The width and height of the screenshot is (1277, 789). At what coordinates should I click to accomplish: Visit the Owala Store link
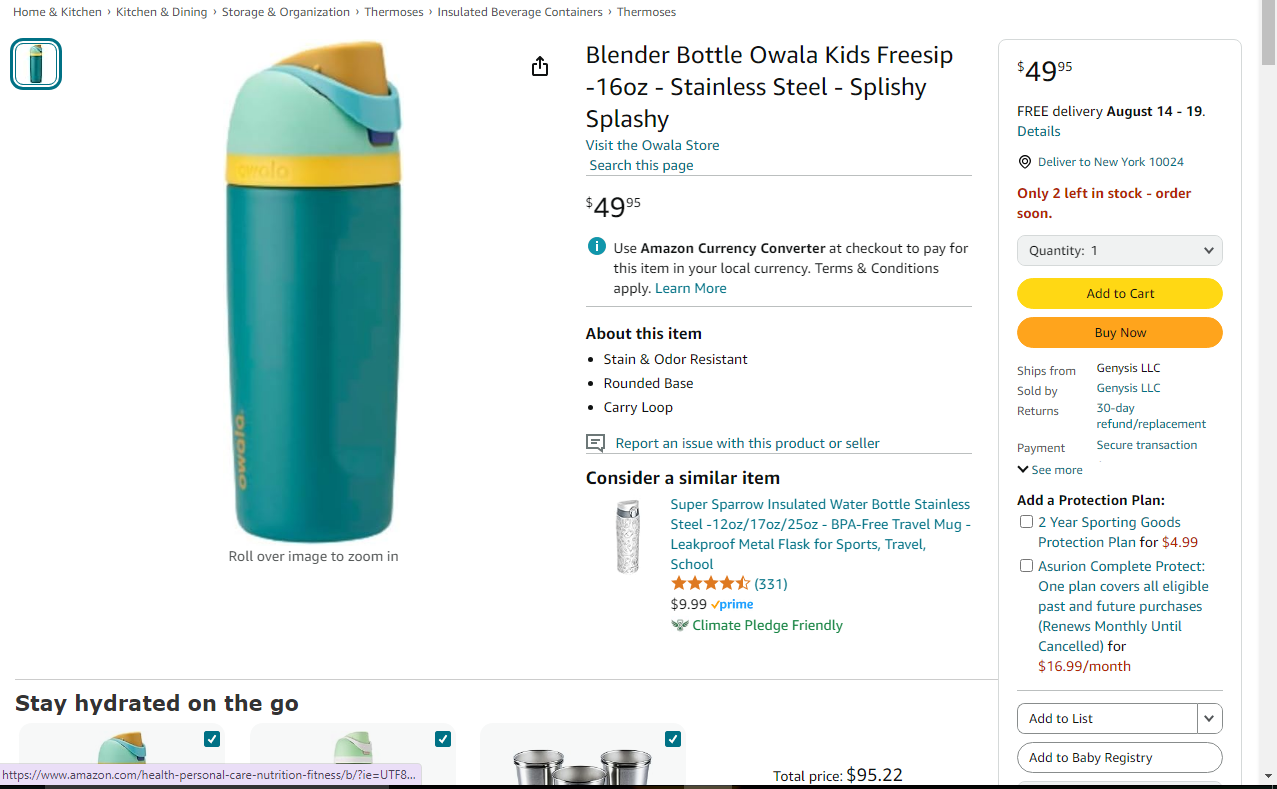(x=652, y=145)
